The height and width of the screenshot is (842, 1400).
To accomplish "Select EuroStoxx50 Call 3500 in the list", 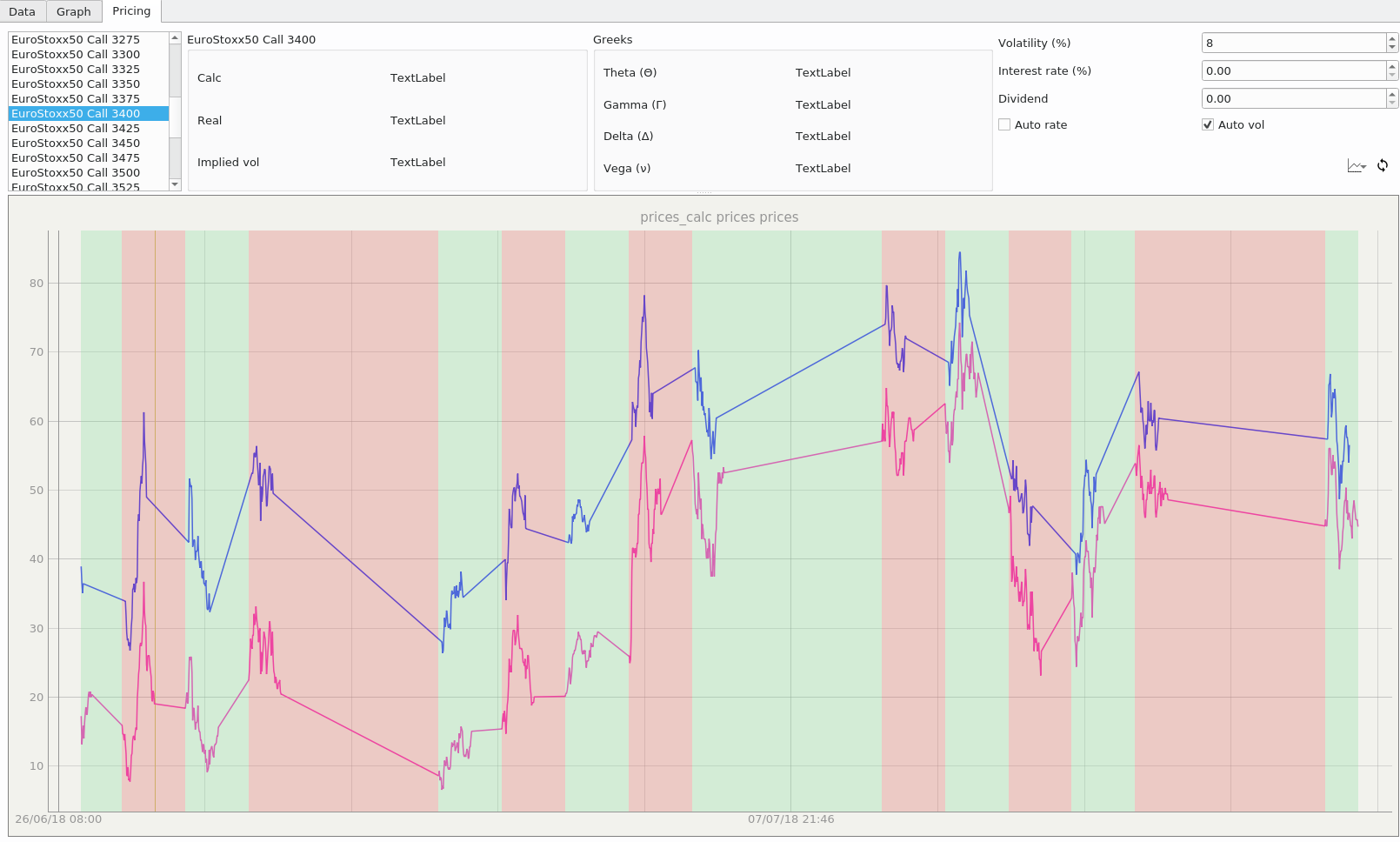I will click(x=89, y=172).
